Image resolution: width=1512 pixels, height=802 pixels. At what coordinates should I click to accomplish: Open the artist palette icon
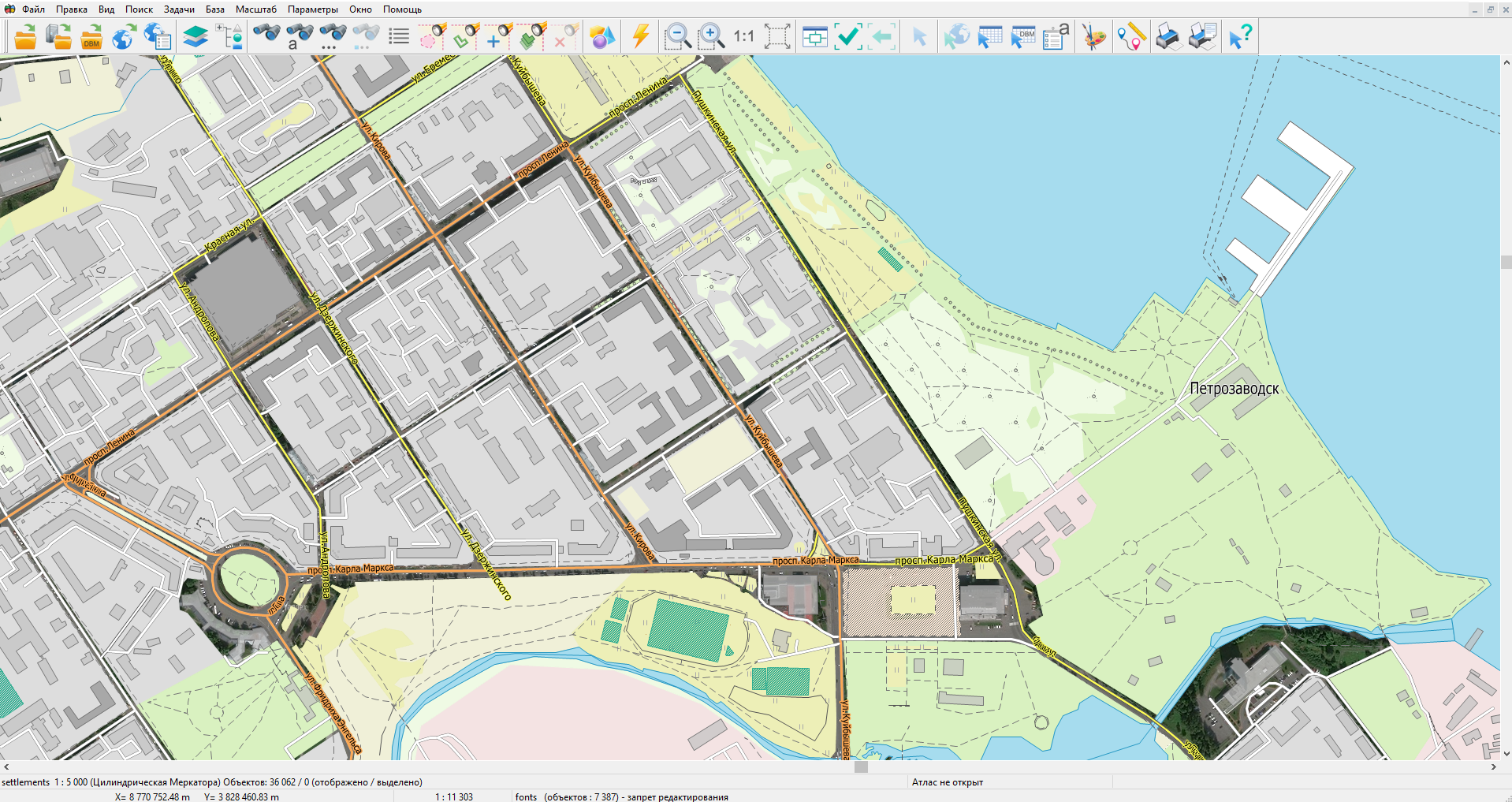click(x=1093, y=36)
